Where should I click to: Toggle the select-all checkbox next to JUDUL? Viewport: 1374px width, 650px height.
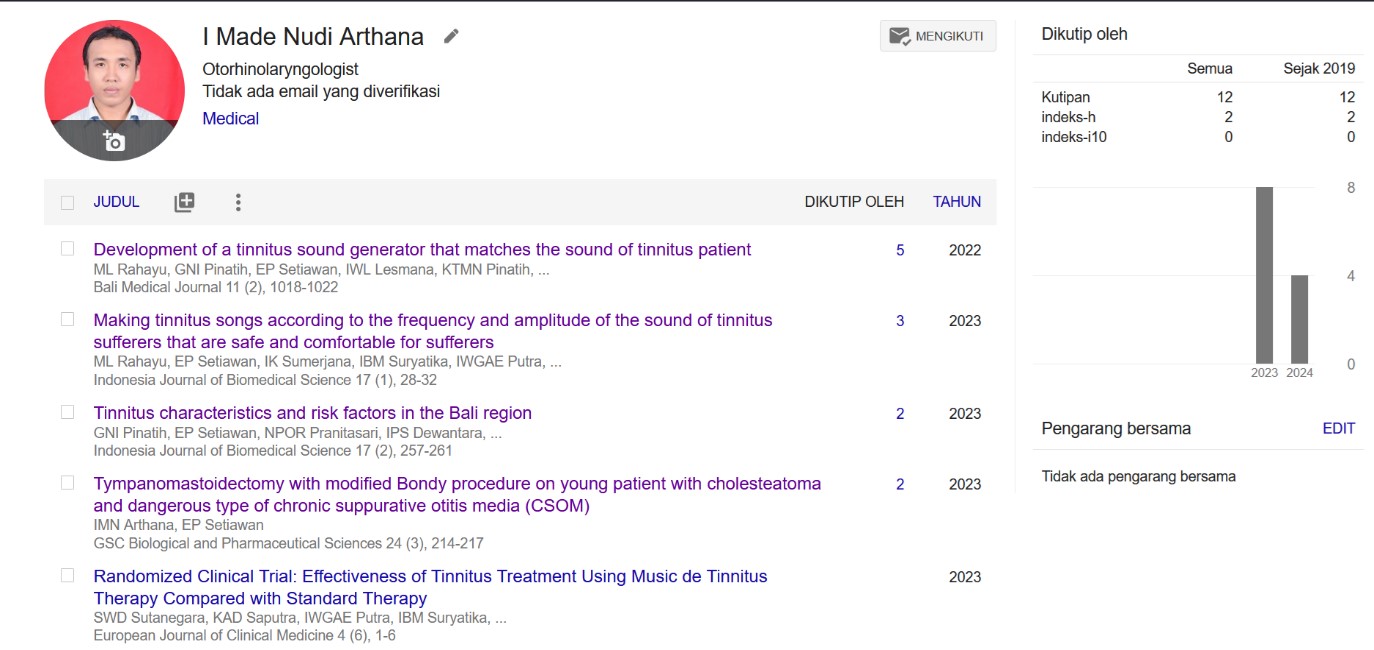point(68,203)
